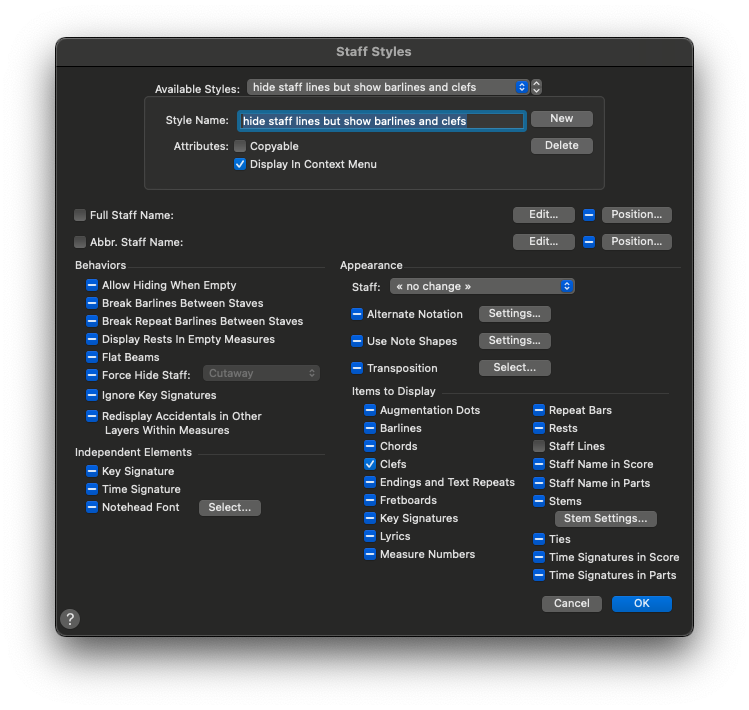This screenshot has height=710, width=749.
Task: Click Select button for Transposition
Action: coord(515,368)
